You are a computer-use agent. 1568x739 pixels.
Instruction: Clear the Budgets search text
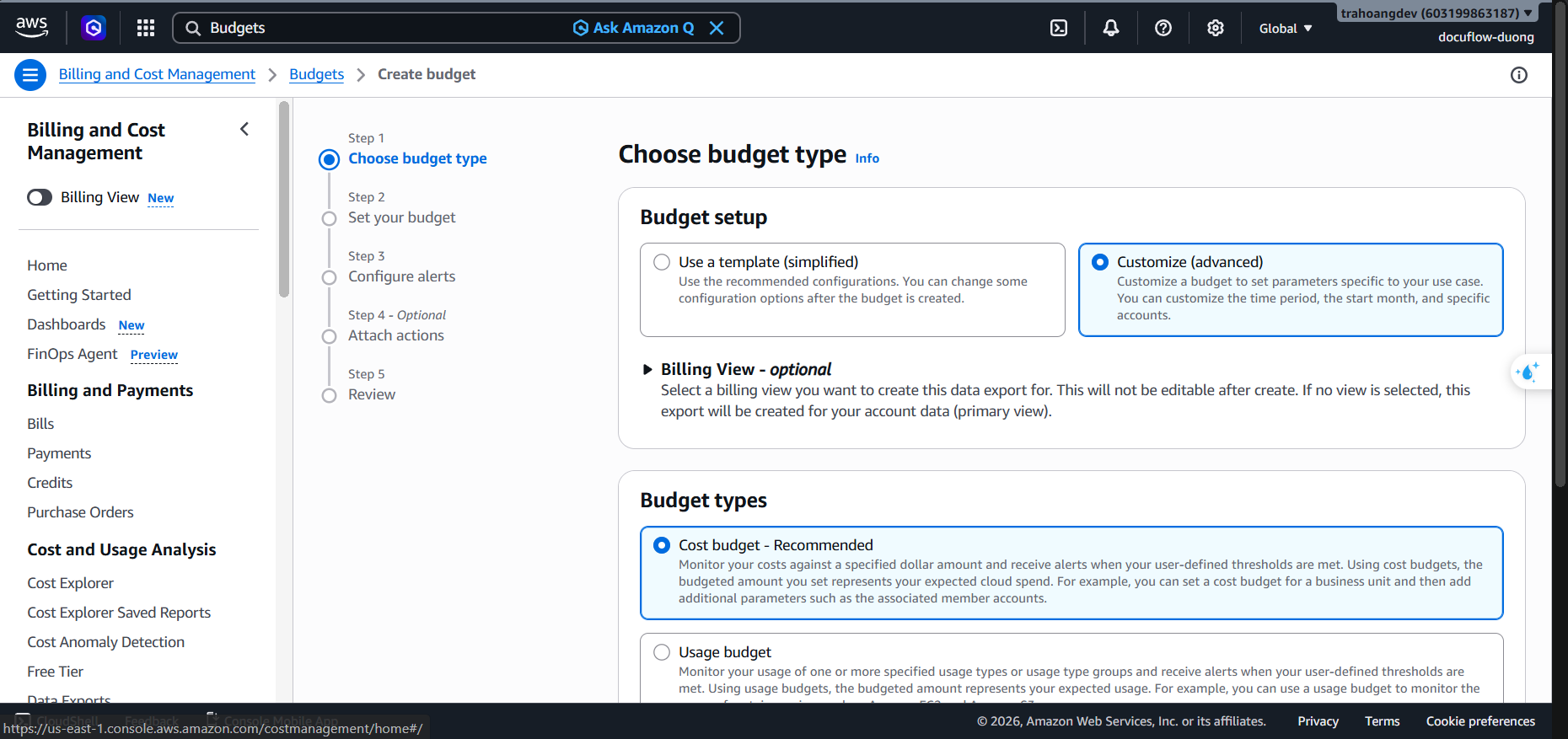point(717,28)
